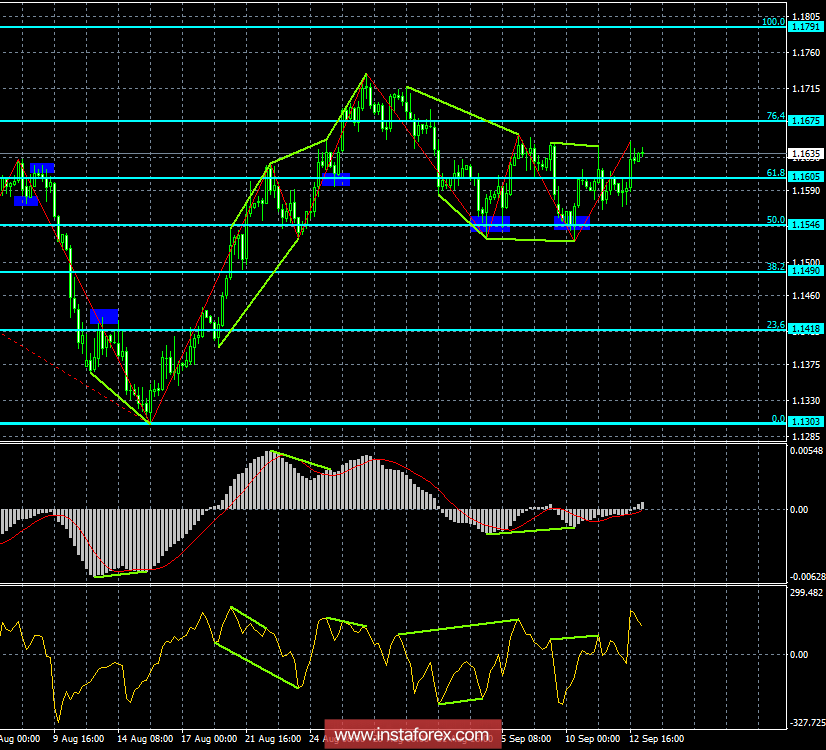The image size is (826, 750).
Task: Select the 38.2 Fibonacci level label
Action: pyautogui.click(x=776, y=267)
